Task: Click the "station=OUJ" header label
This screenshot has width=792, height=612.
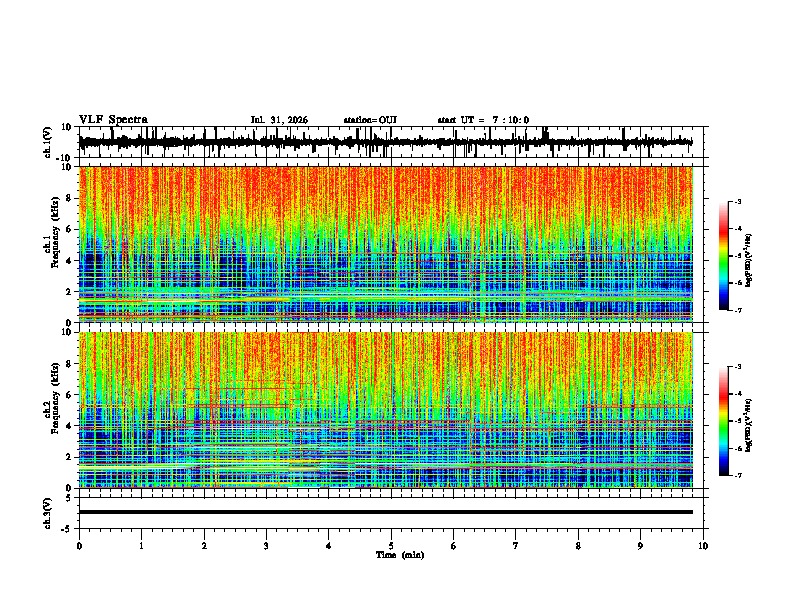Action: pyautogui.click(x=370, y=120)
